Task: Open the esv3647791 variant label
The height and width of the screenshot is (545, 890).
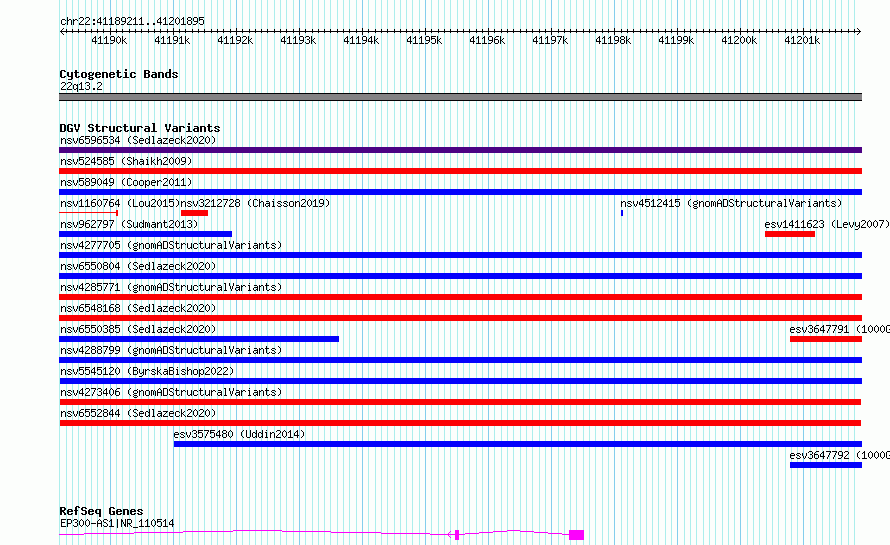Action: point(839,329)
